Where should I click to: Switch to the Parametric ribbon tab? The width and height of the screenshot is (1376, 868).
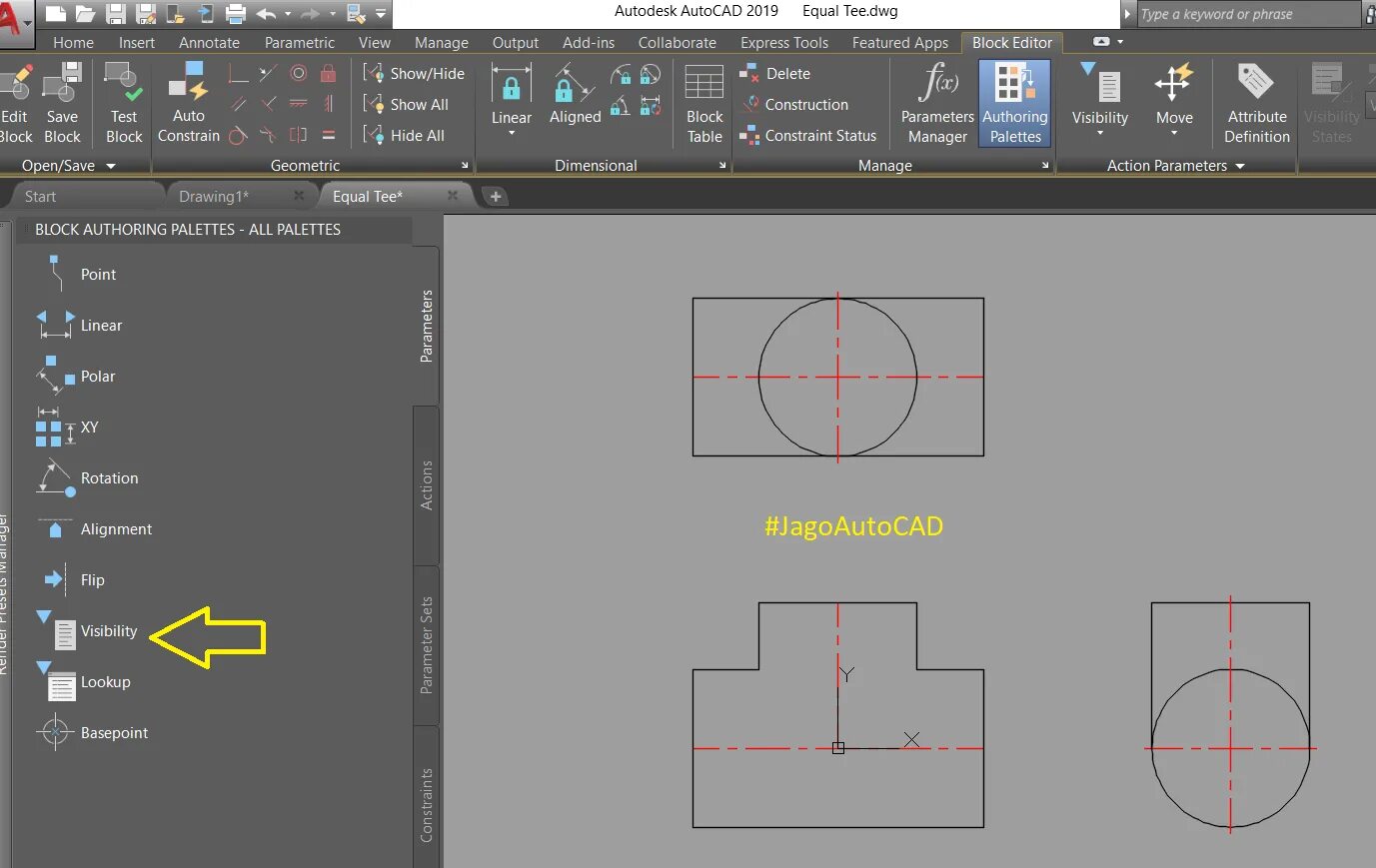300,42
